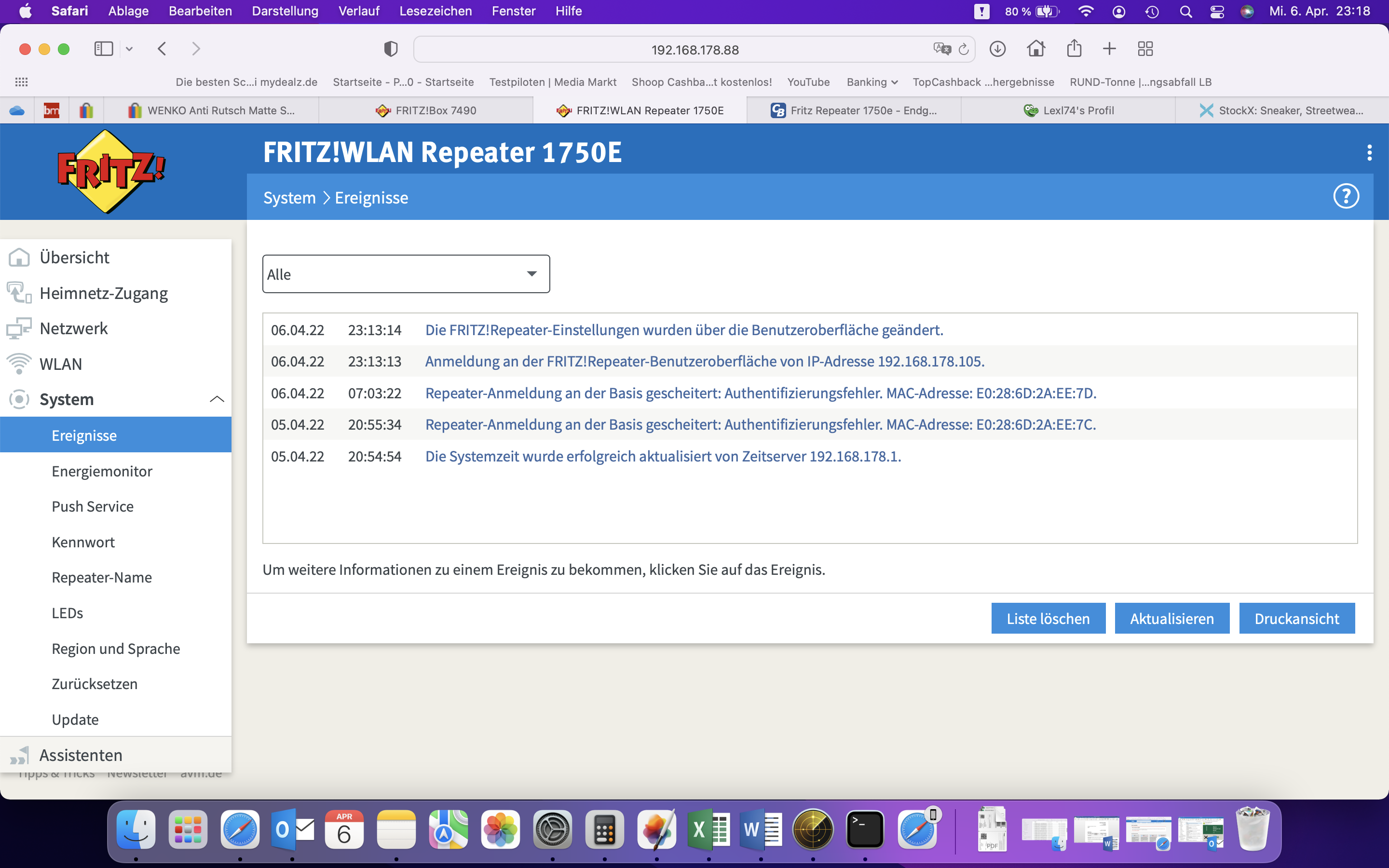Open the Alle event filter dropdown
The width and height of the screenshot is (1389, 868).
click(x=406, y=274)
